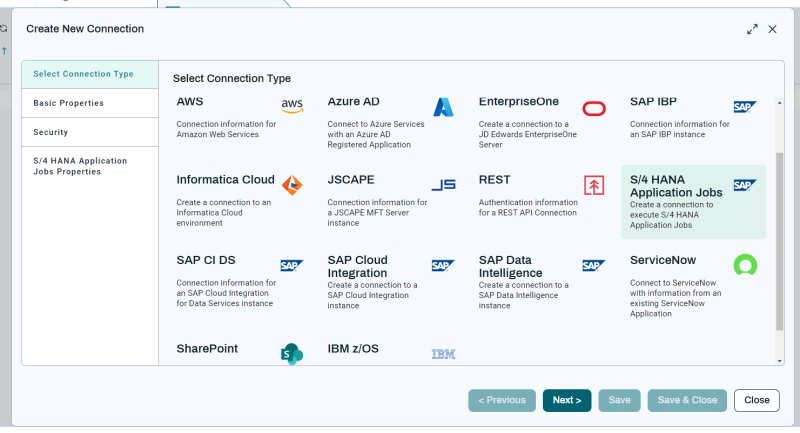Choose the SAP Data Intelligence tile title

coord(510,266)
